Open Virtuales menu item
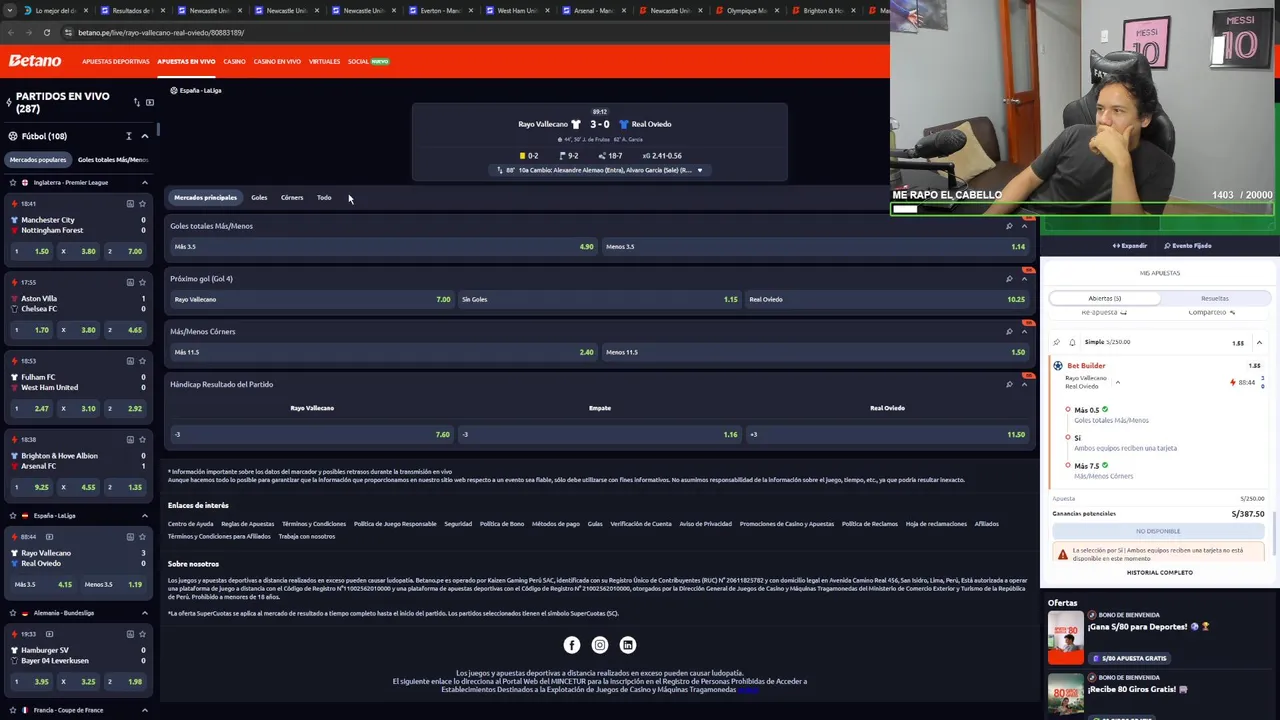The width and height of the screenshot is (1280, 720). 324,61
